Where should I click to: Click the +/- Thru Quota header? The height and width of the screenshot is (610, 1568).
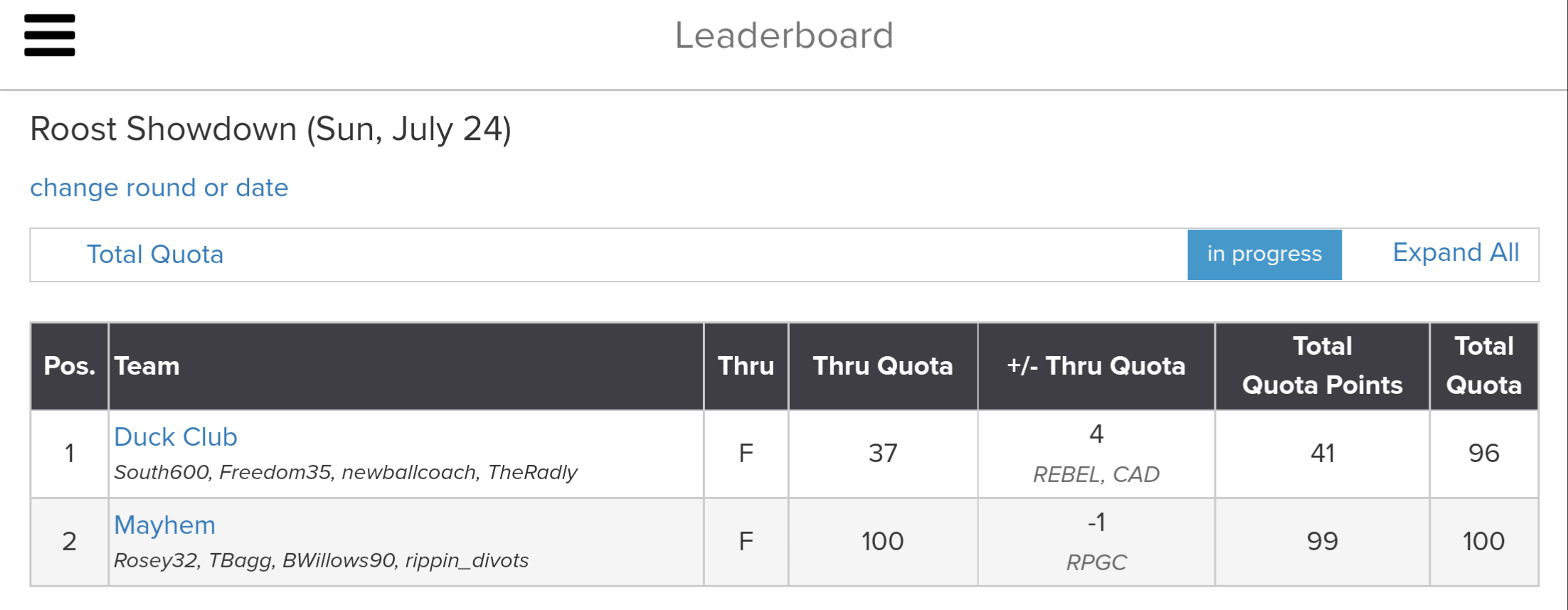(x=1096, y=366)
